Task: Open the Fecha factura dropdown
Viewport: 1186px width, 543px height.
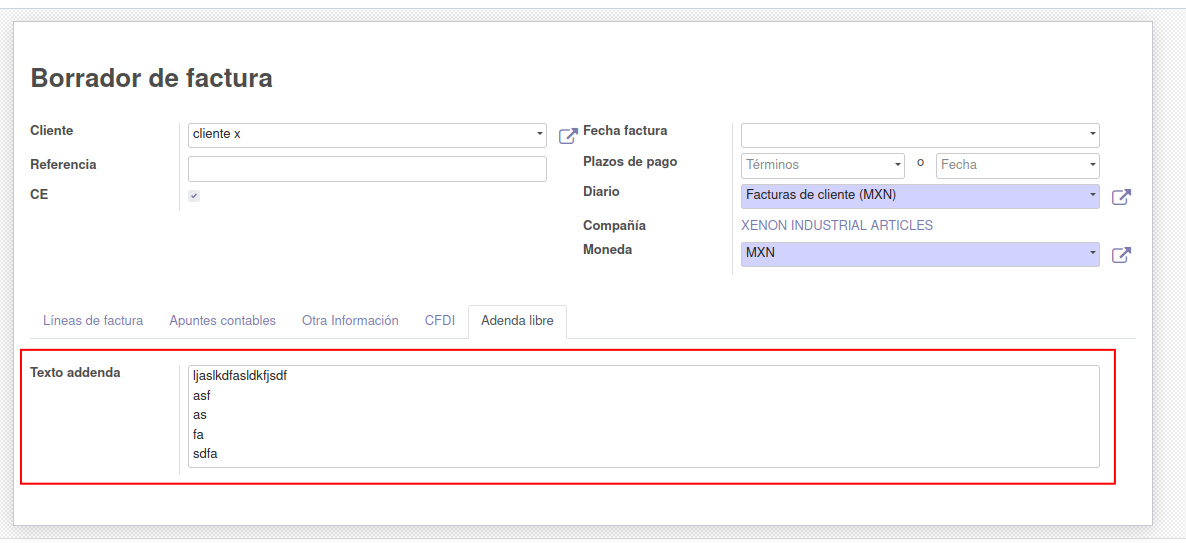Action: (1092, 135)
